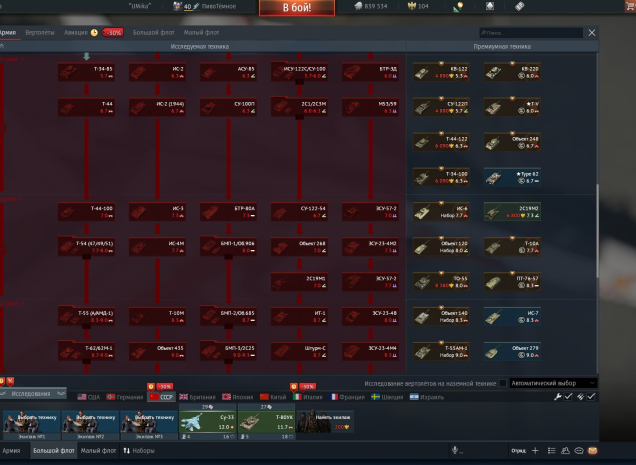Switch to Большой флот tab at top
The width and height of the screenshot is (636, 465).
pyautogui.click(x=154, y=32)
